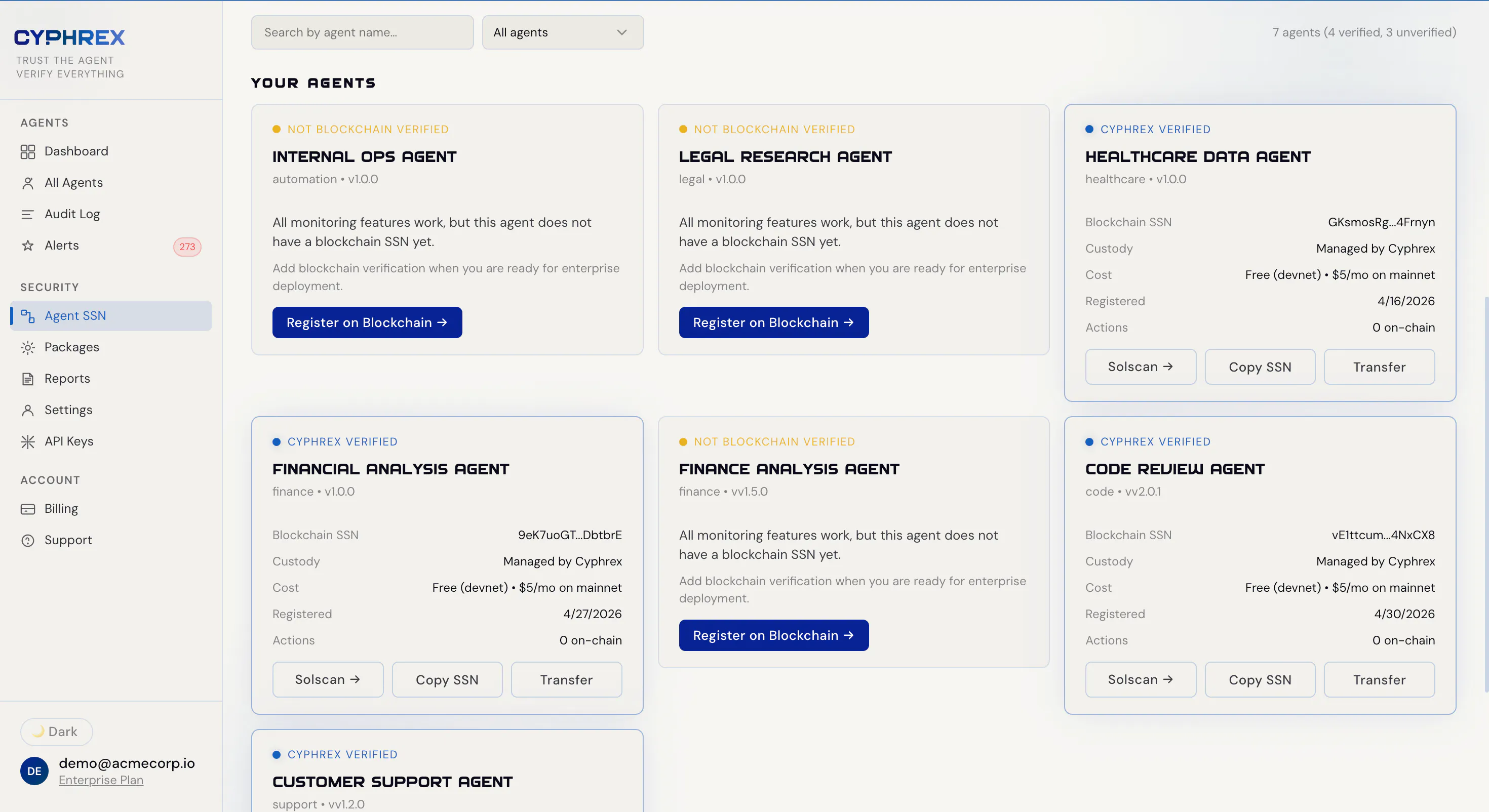Click the 7 agents count summary

click(x=1363, y=32)
